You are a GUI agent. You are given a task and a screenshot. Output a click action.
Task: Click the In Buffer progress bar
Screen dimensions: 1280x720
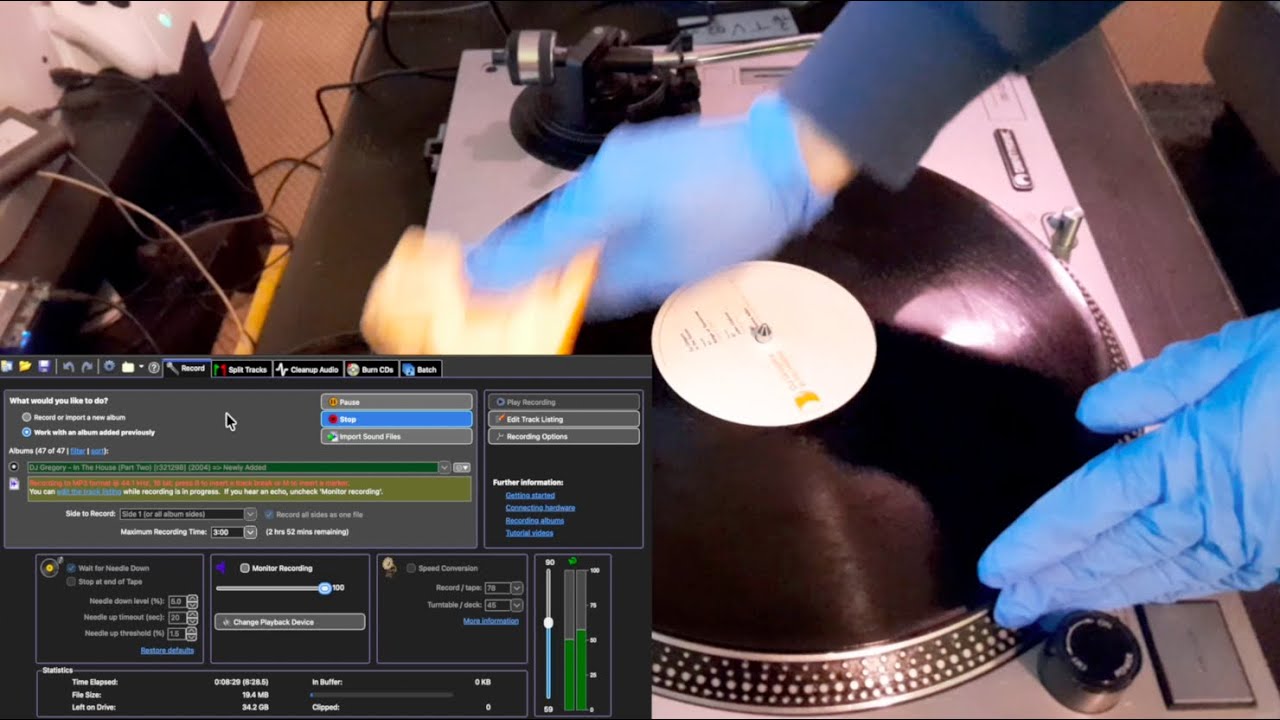tap(381, 694)
